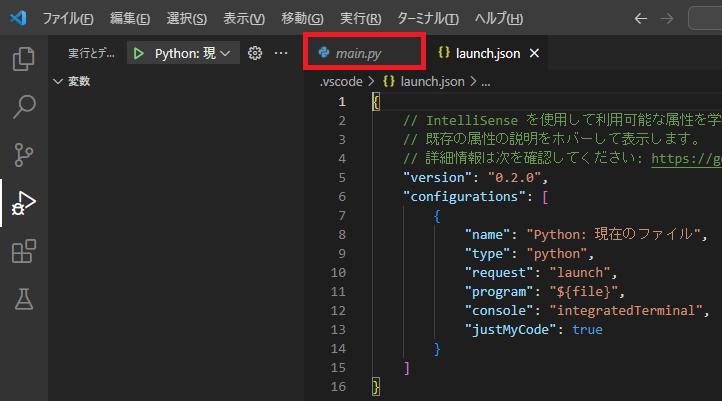Switch to the main.py tab
This screenshot has width=722, height=401.
pyautogui.click(x=364, y=53)
